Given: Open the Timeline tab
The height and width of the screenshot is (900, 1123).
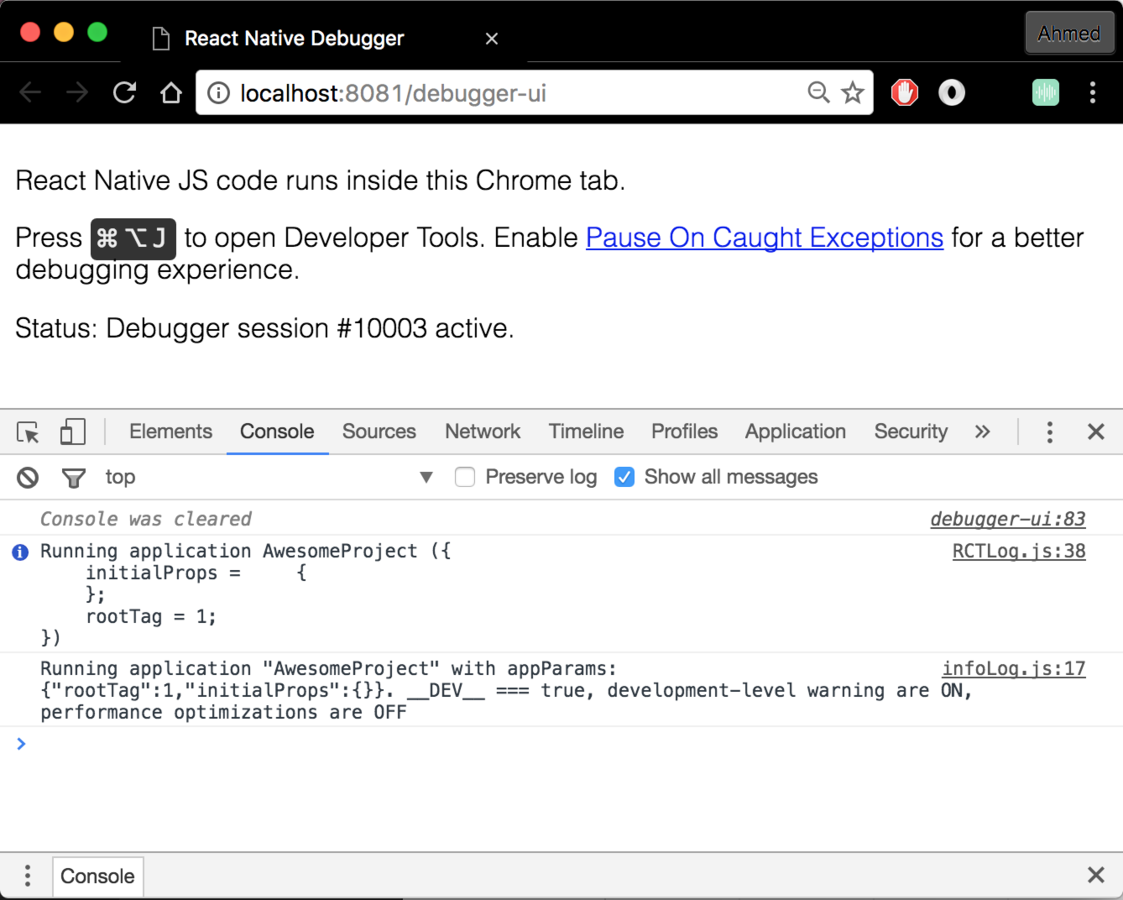Looking at the screenshot, I should point(586,432).
